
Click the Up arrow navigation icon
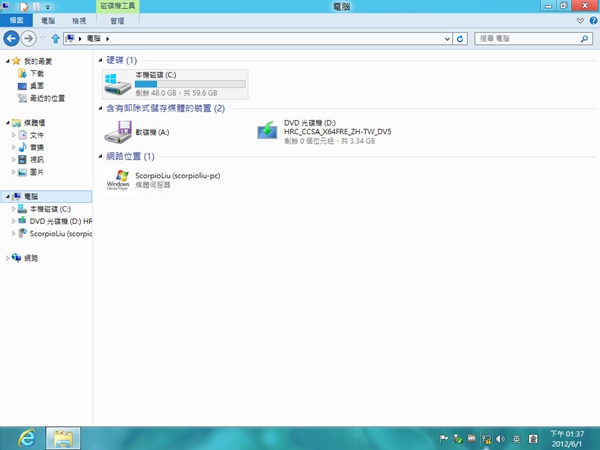pyautogui.click(x=55, y=39)
